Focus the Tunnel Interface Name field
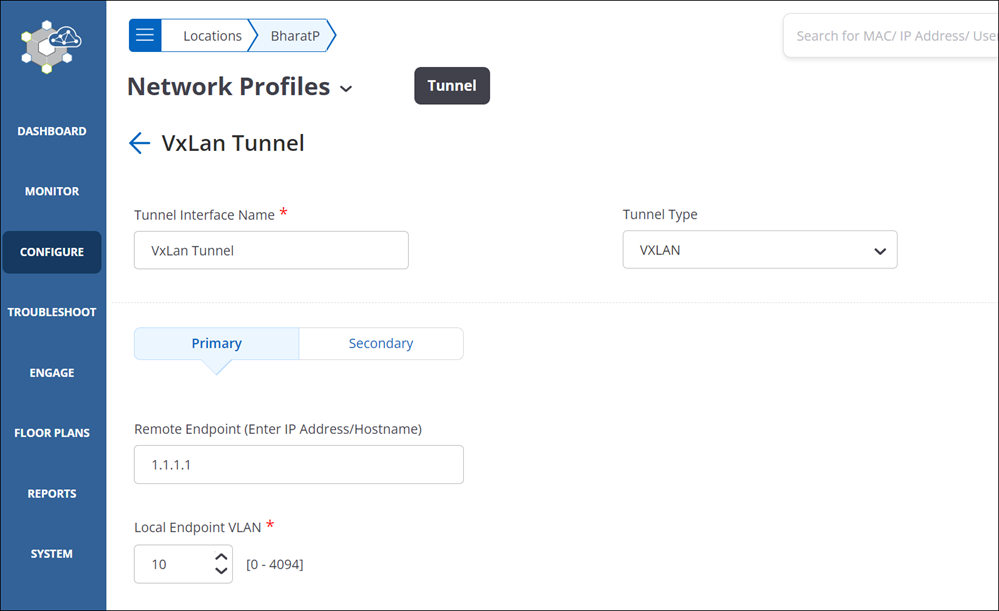The height and width of the screenshot is (611, 999). [271, 250]
